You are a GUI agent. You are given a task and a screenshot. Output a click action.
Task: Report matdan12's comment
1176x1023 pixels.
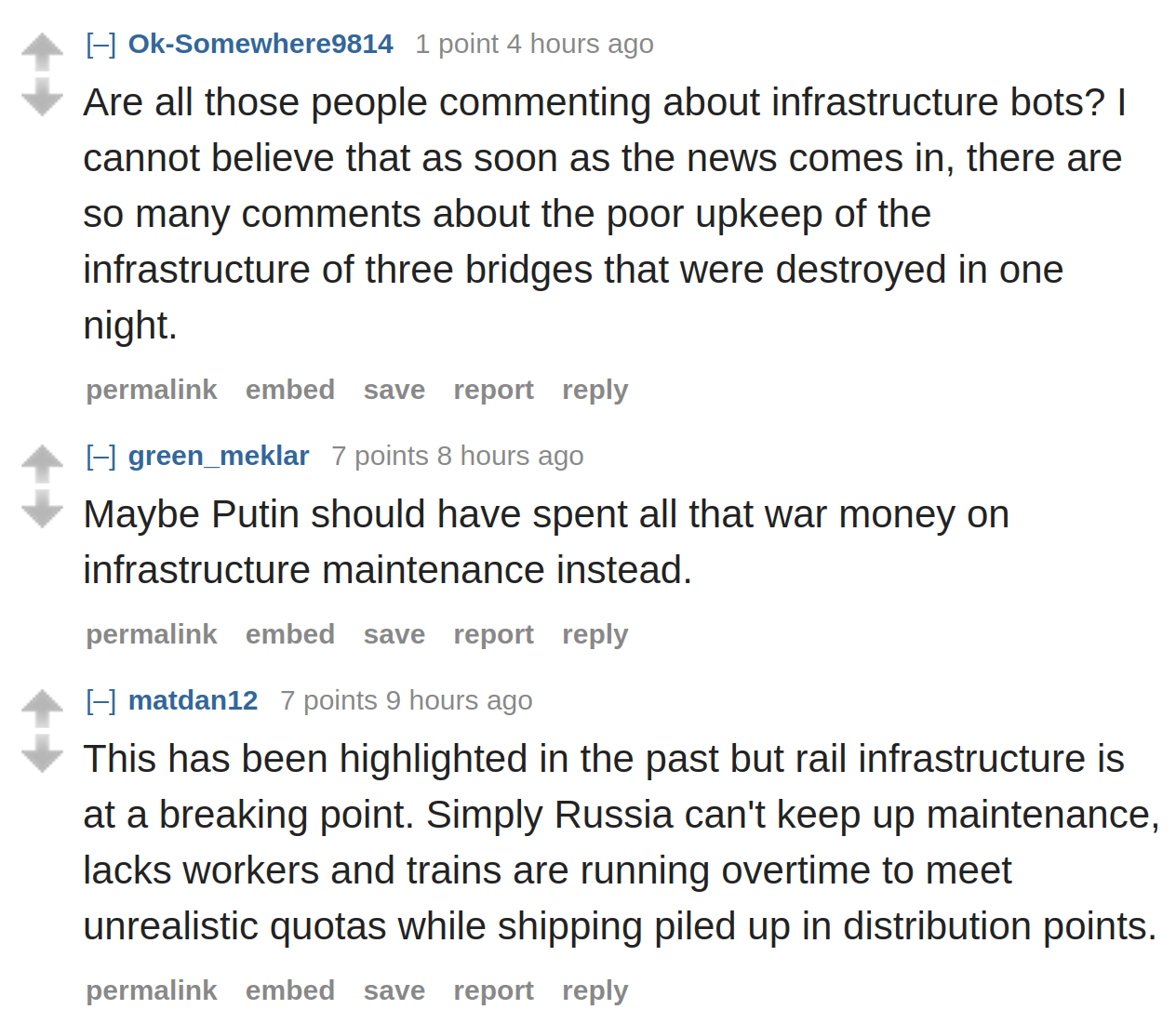[x=493, y=990]
